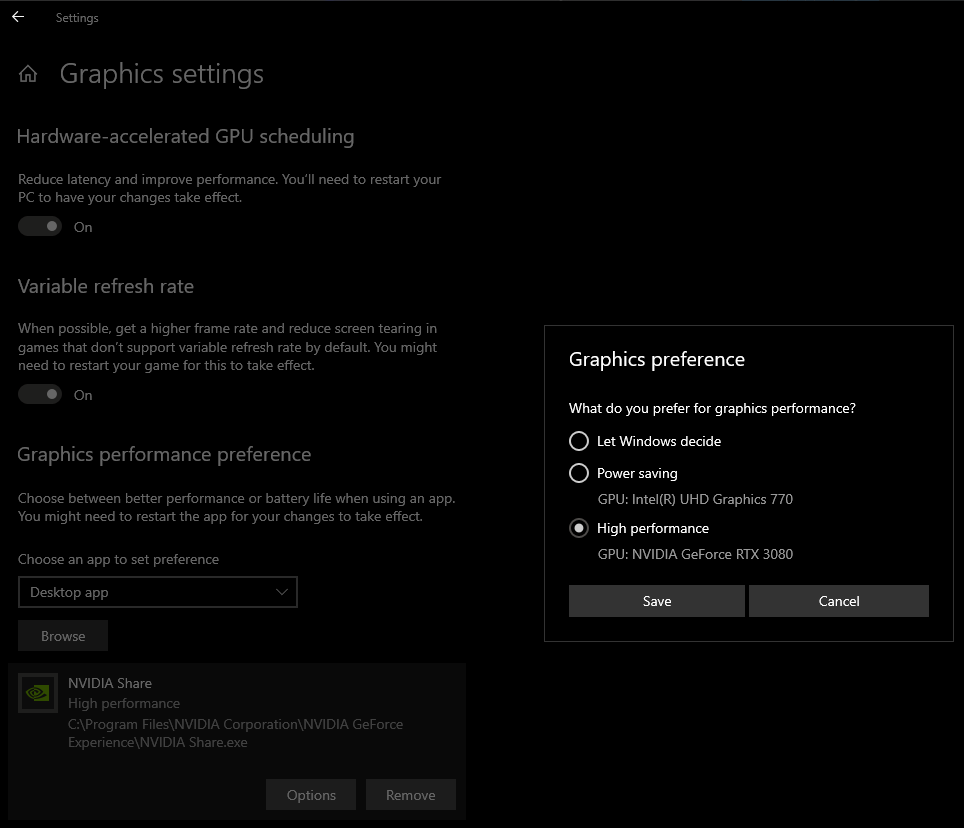The image size is (964, 828).
Task: Open Options for NVIDIA Share
Action: [x=311, y=795]
